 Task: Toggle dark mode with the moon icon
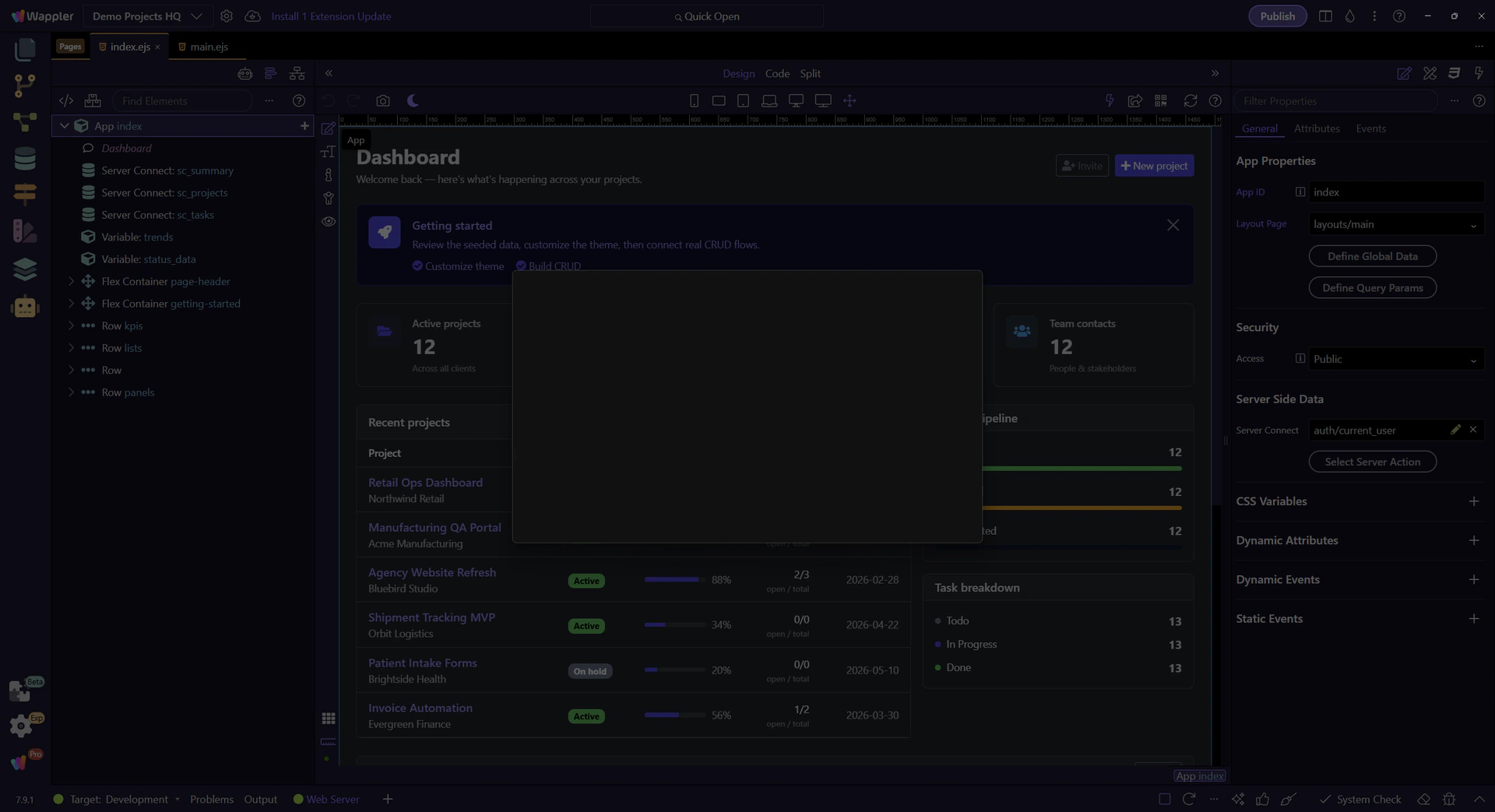pos(413,101)
